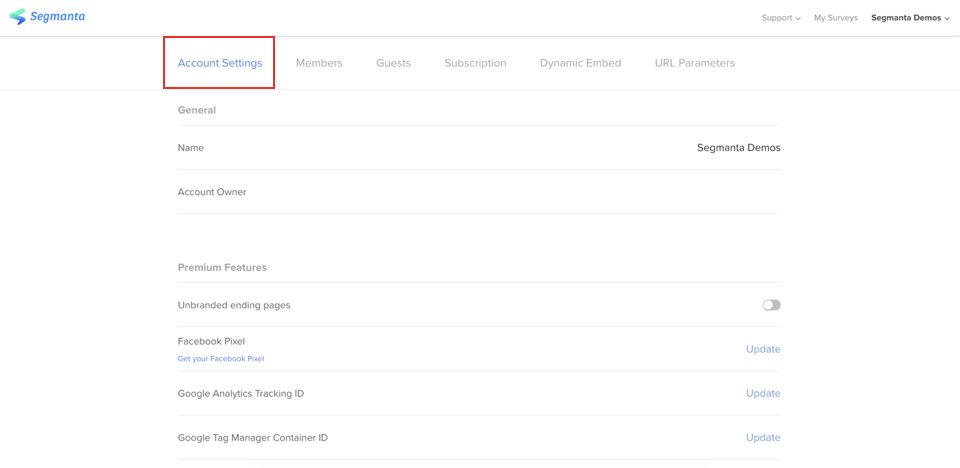This screenshot has height=468, width=960.
Task: Click the Google Tag Manager Container ID label
Action: click(253, 437)
